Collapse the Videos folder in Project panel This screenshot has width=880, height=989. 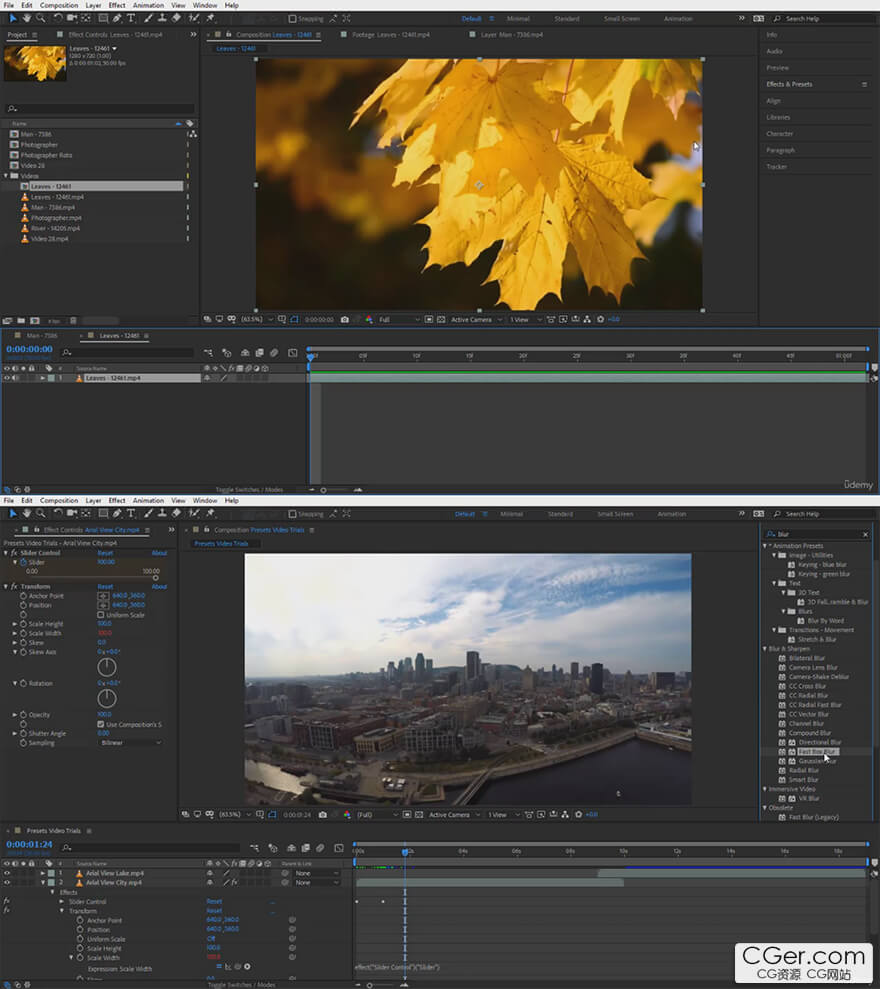[6, 176]
